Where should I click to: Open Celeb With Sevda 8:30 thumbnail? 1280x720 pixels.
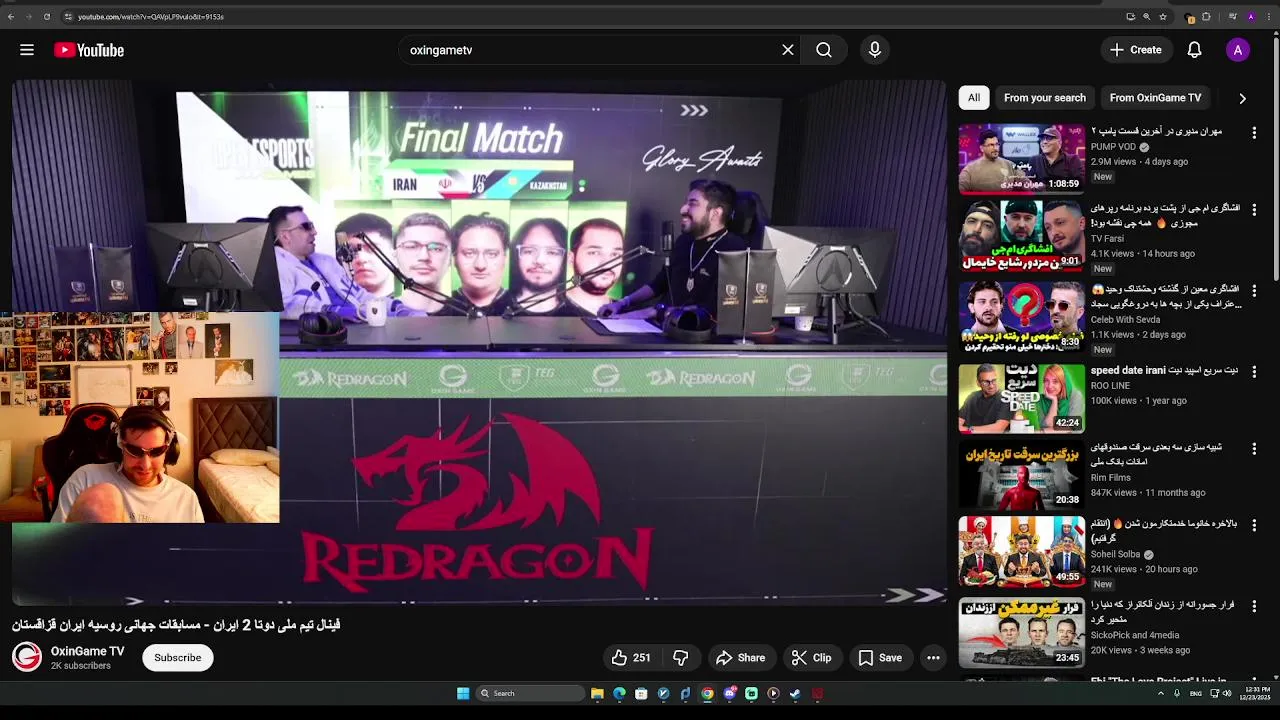point(1021,316)
